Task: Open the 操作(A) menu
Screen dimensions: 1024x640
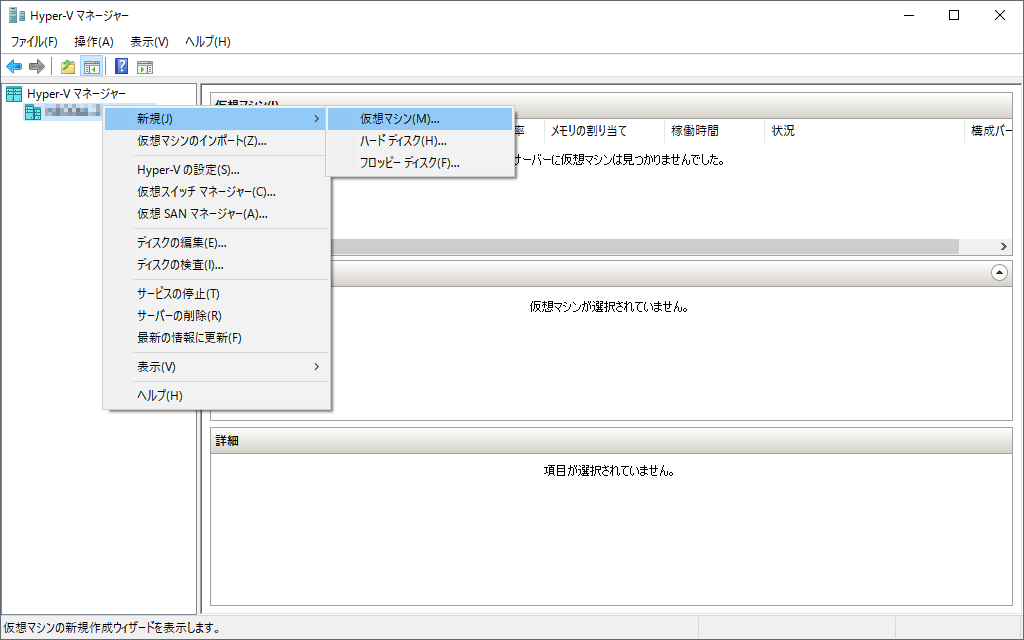Action: tap(94, 42)
